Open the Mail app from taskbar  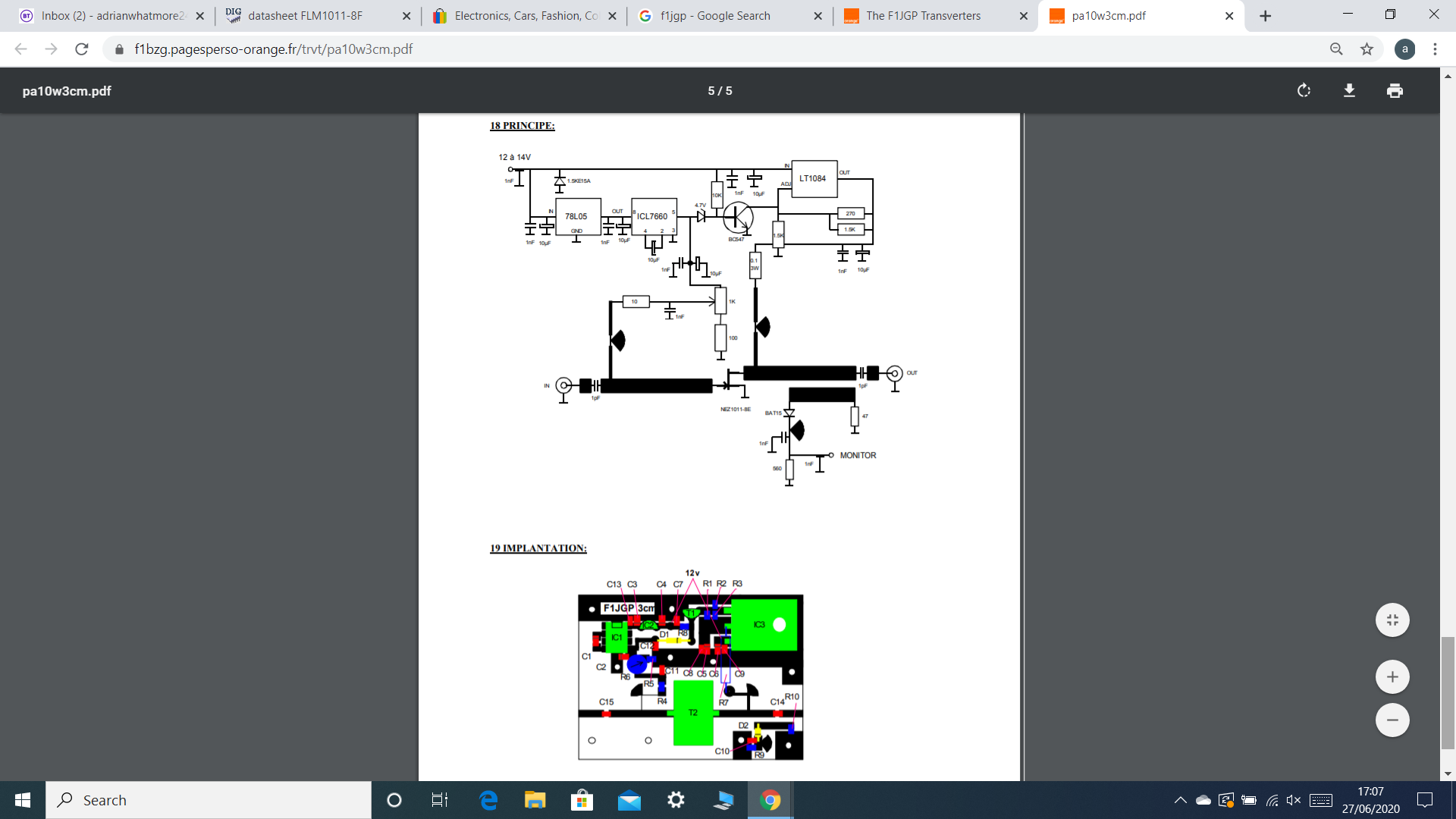click(x=629, y=800)
